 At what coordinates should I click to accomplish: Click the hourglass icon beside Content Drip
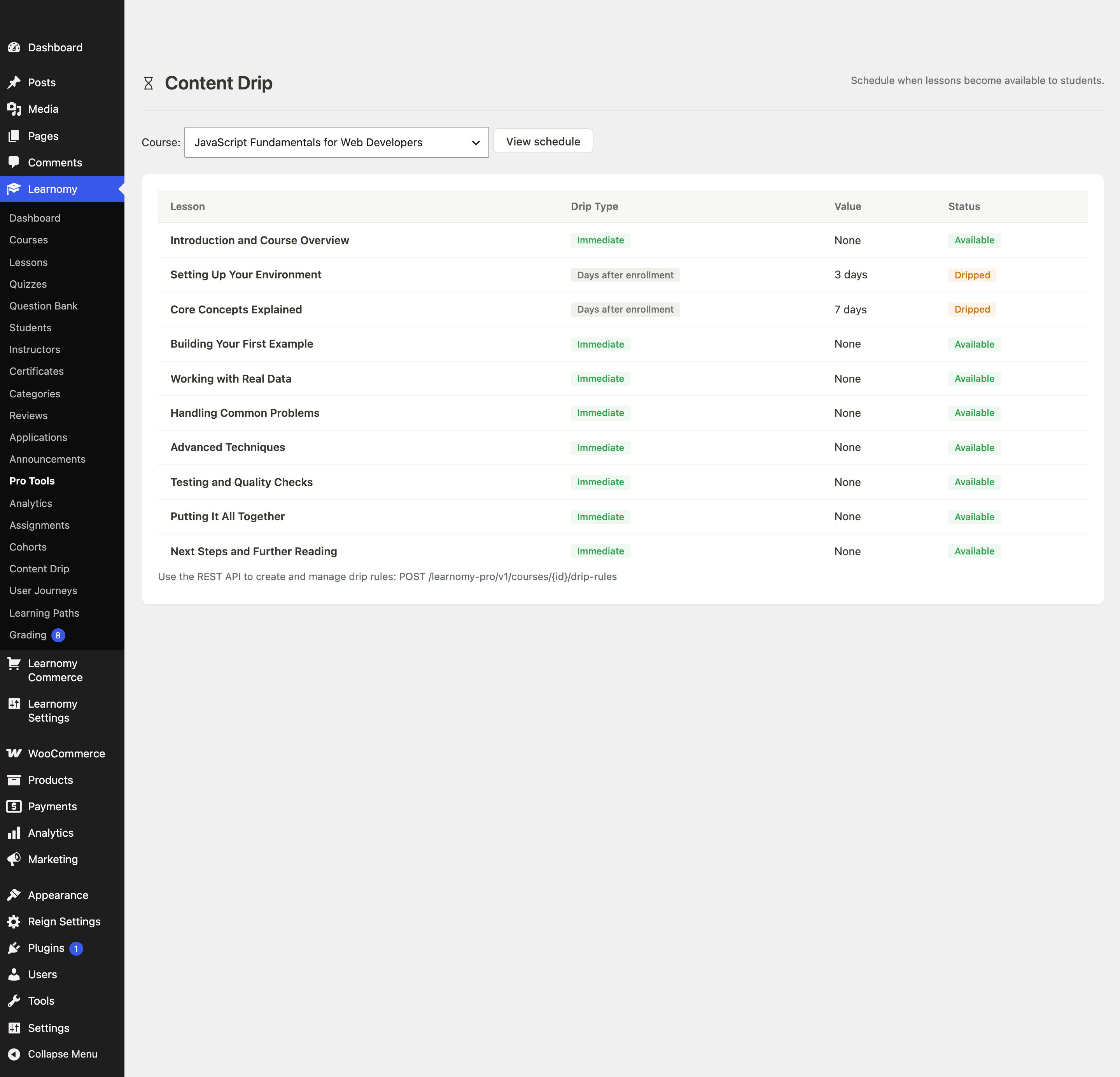(149, 84)
